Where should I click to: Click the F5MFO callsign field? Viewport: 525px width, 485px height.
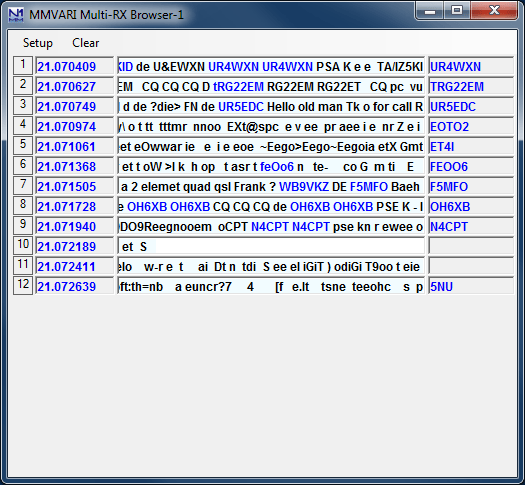[471, 186]
